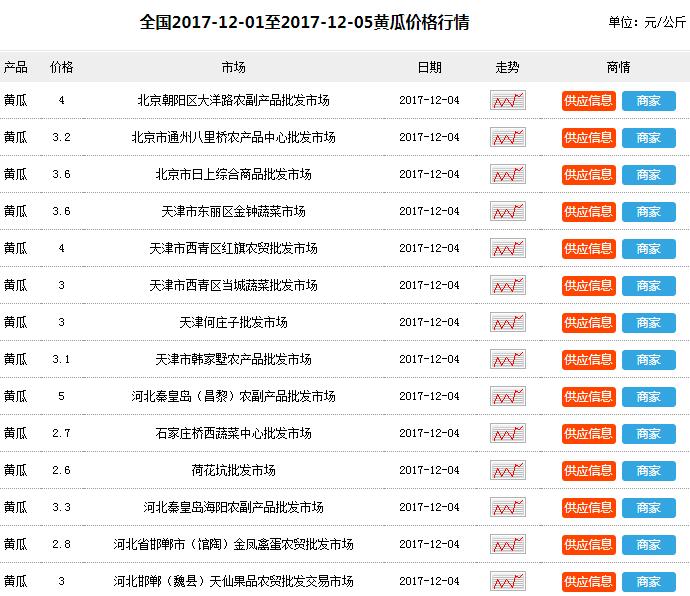Click 商家 button for 天津市韩家墅农产品批发市场
This screenshot has width=690, height=596.
click(648, 360)
